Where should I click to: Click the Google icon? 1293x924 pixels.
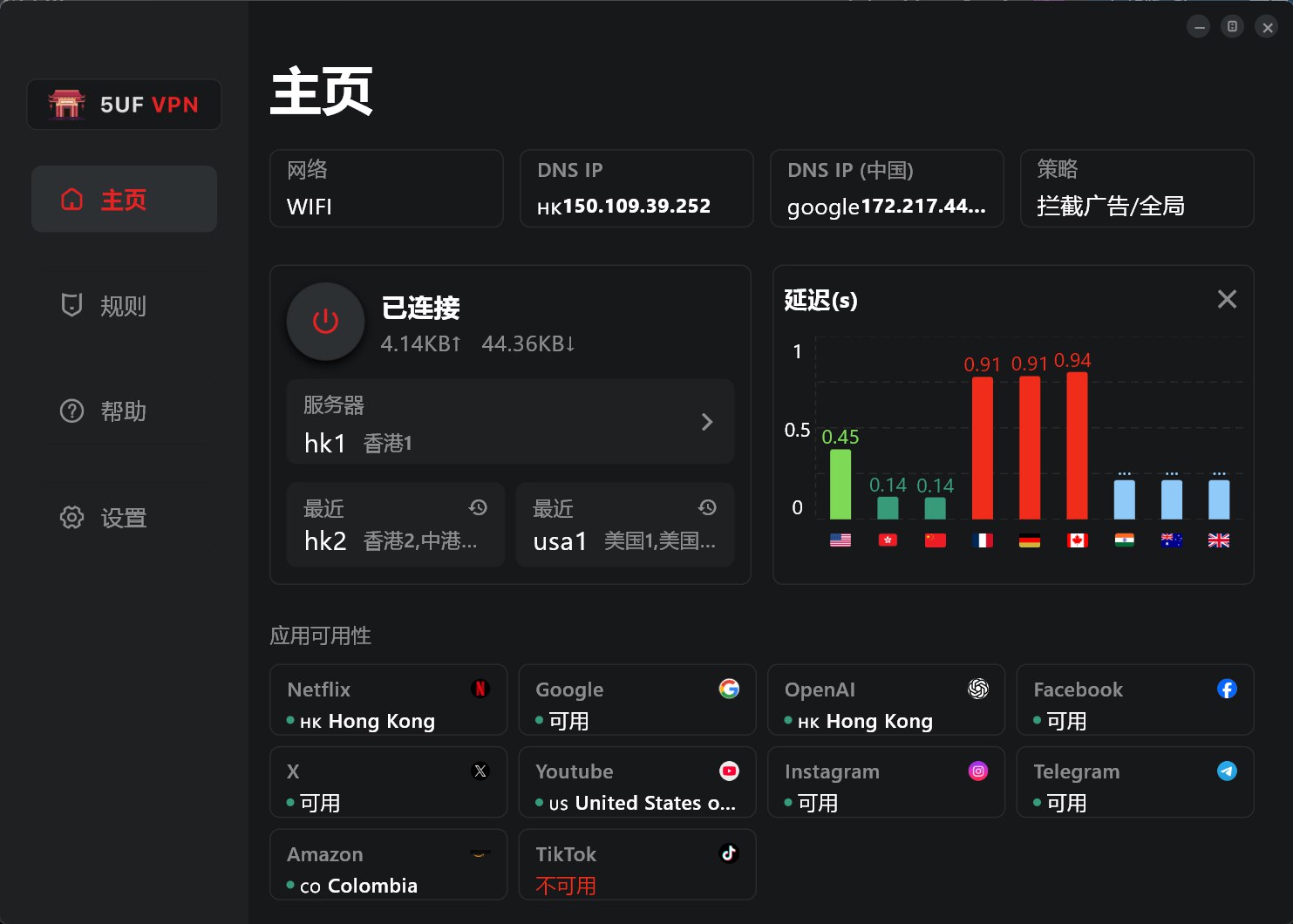pos(729,689)
